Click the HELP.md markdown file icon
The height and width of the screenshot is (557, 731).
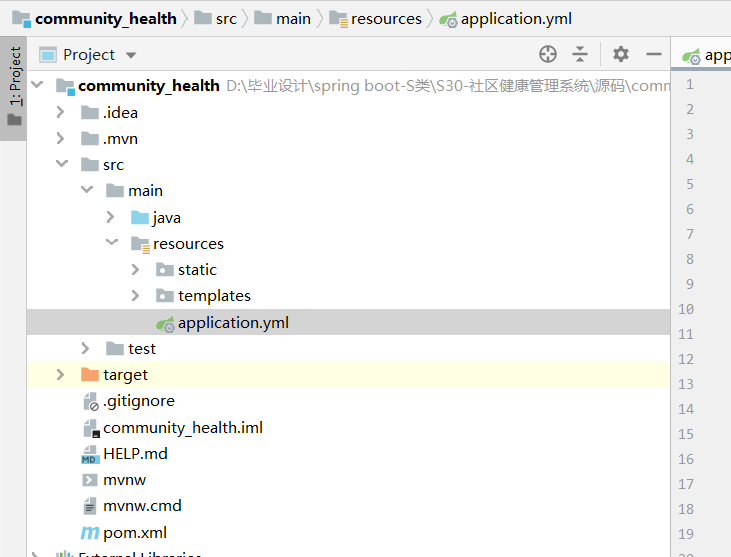point(90,454)
